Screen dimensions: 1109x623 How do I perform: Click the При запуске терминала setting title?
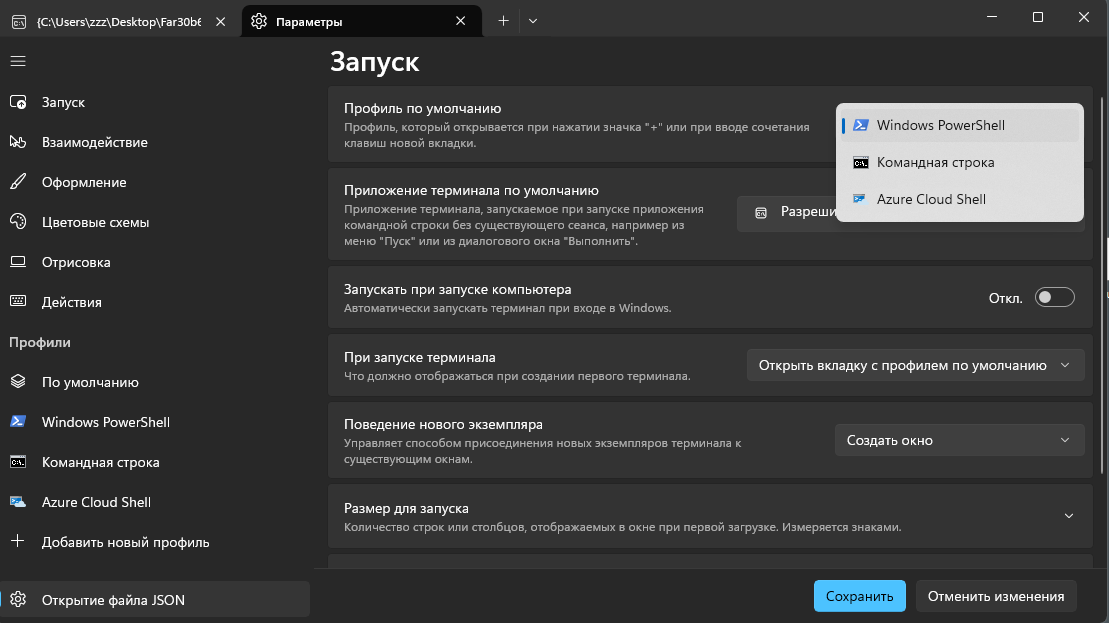419,357
